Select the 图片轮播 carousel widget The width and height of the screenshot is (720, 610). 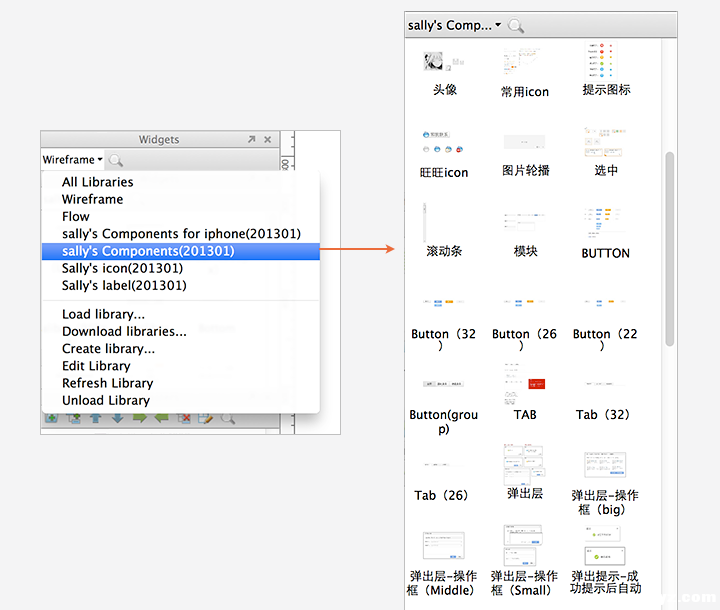(525, 143)
